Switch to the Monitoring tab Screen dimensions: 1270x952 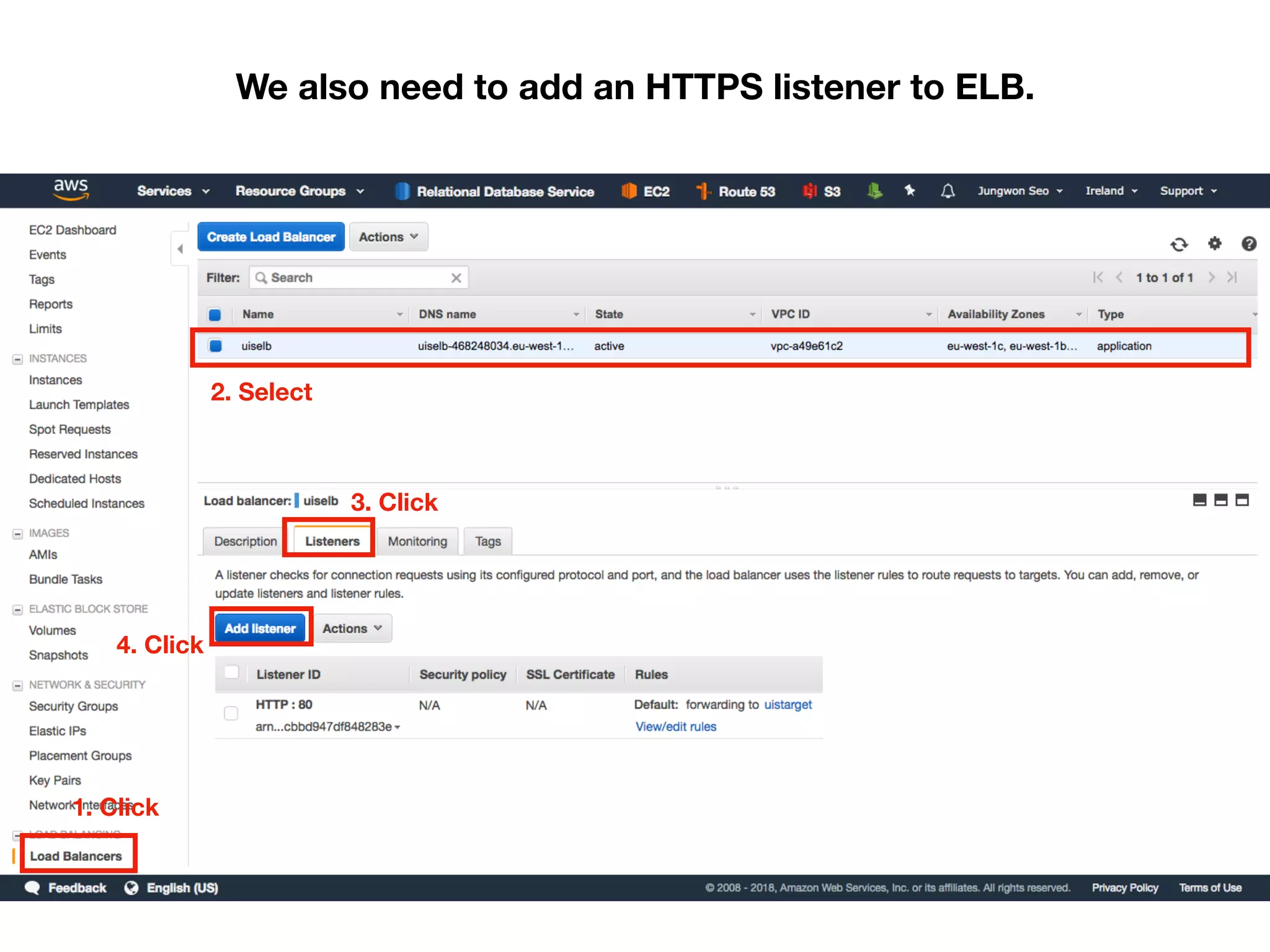point(417,541)
